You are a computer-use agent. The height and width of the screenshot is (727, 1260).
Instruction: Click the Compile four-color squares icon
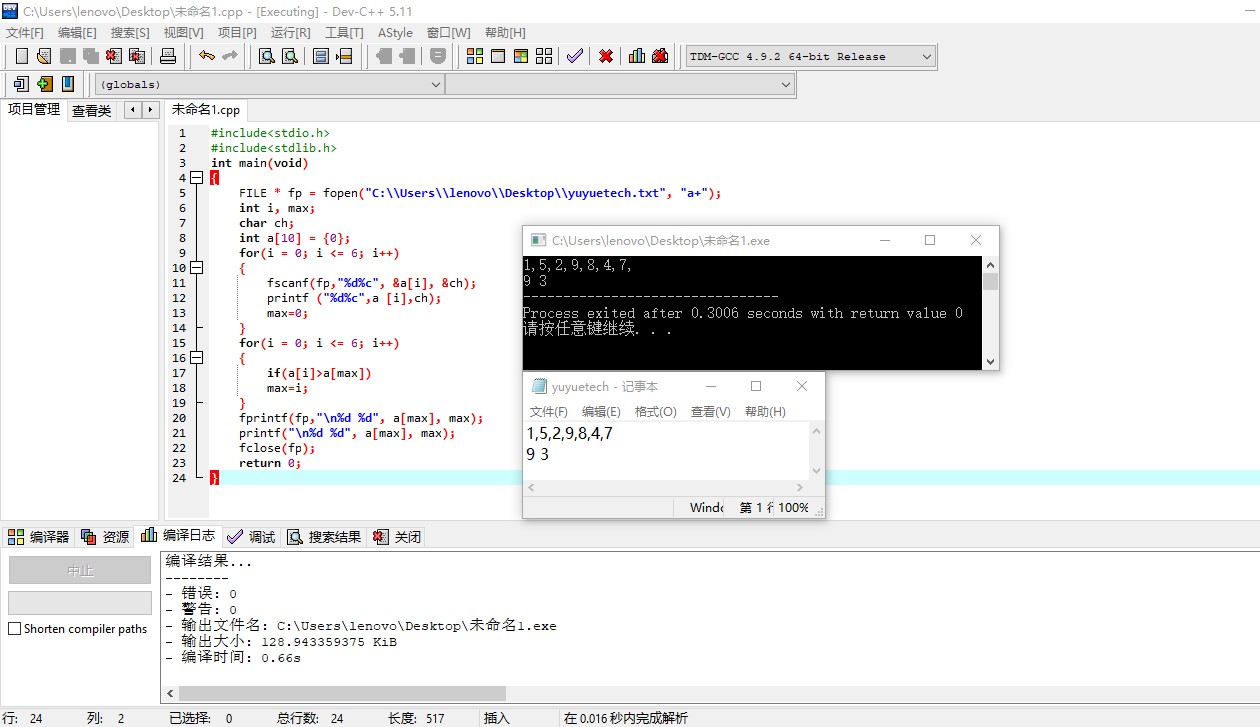tap(475, 56)
